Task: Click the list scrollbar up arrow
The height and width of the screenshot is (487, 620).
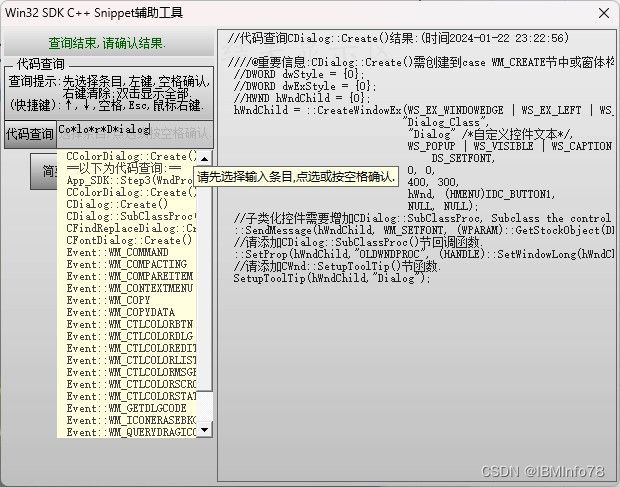Action: [x=204, y=159]
